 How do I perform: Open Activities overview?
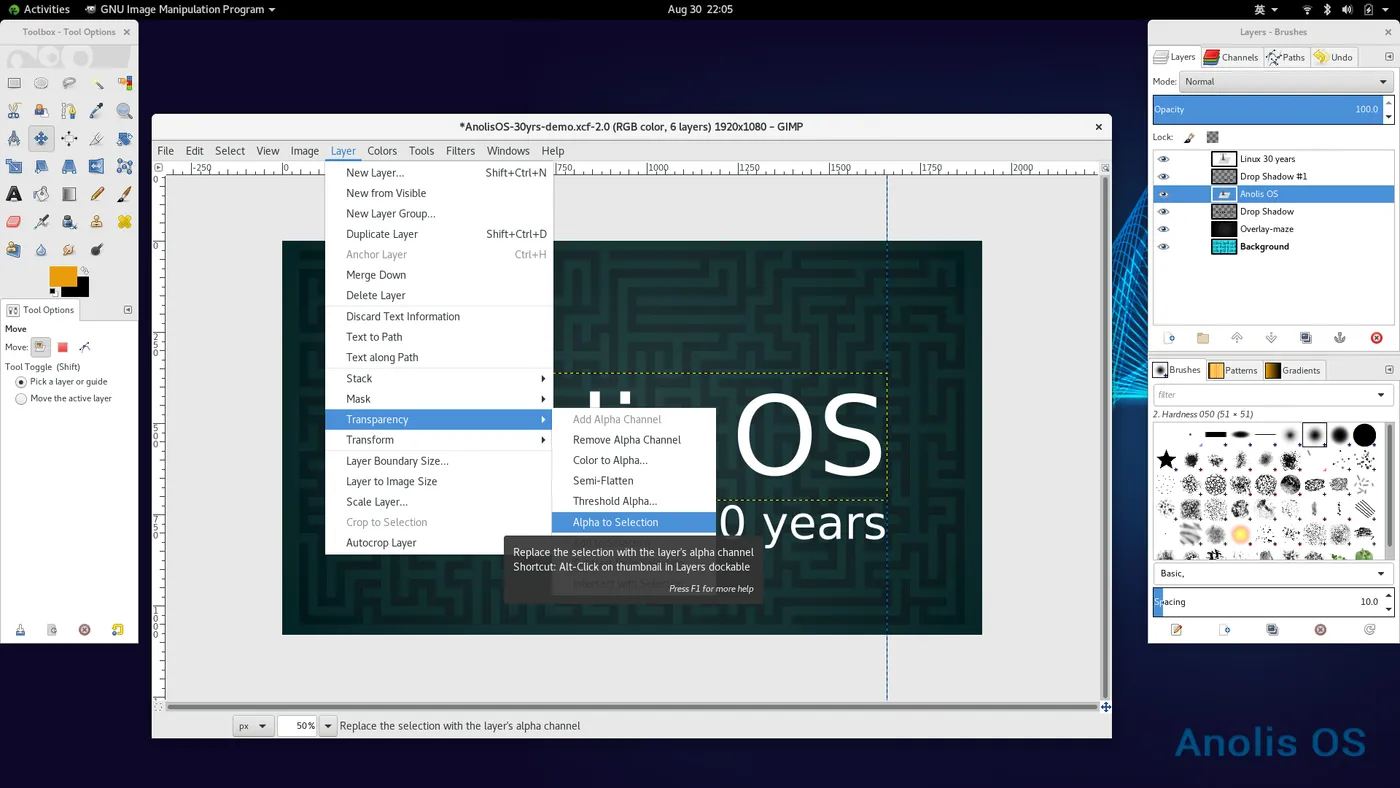[x=39, y=9]
